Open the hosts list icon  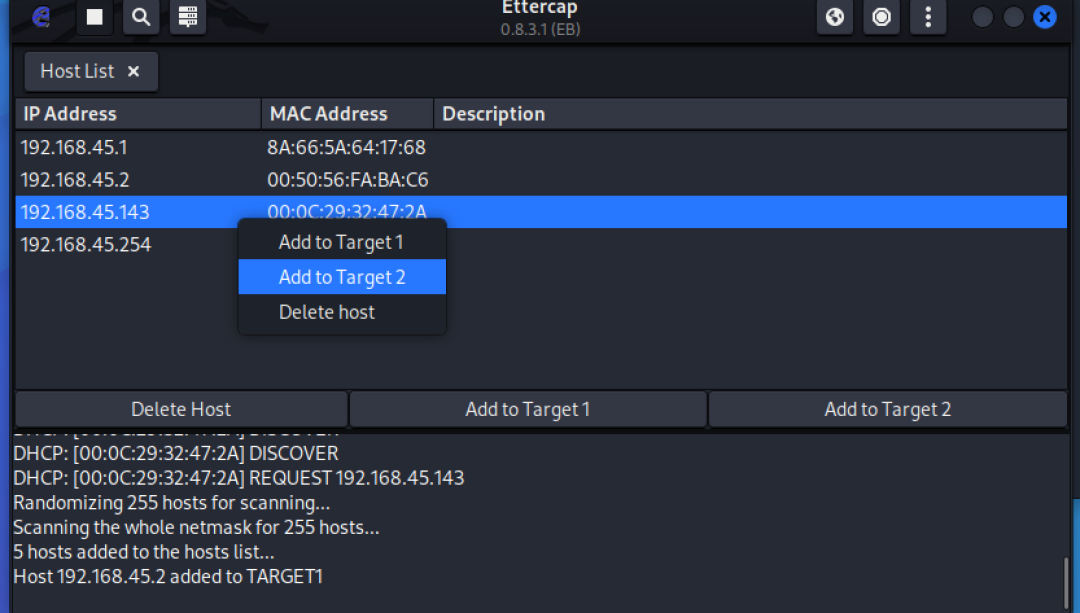click(187, 16)
